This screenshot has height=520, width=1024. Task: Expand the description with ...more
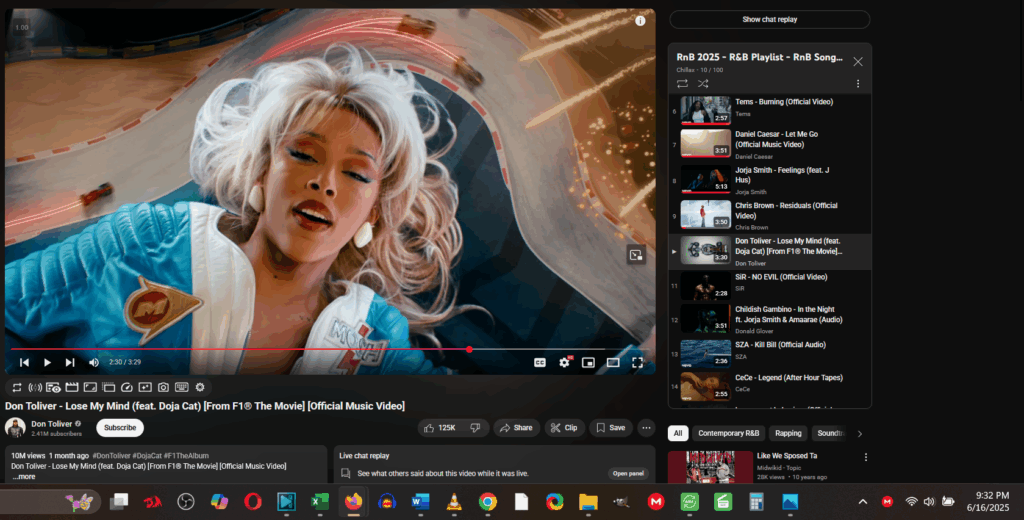[24, 477]
